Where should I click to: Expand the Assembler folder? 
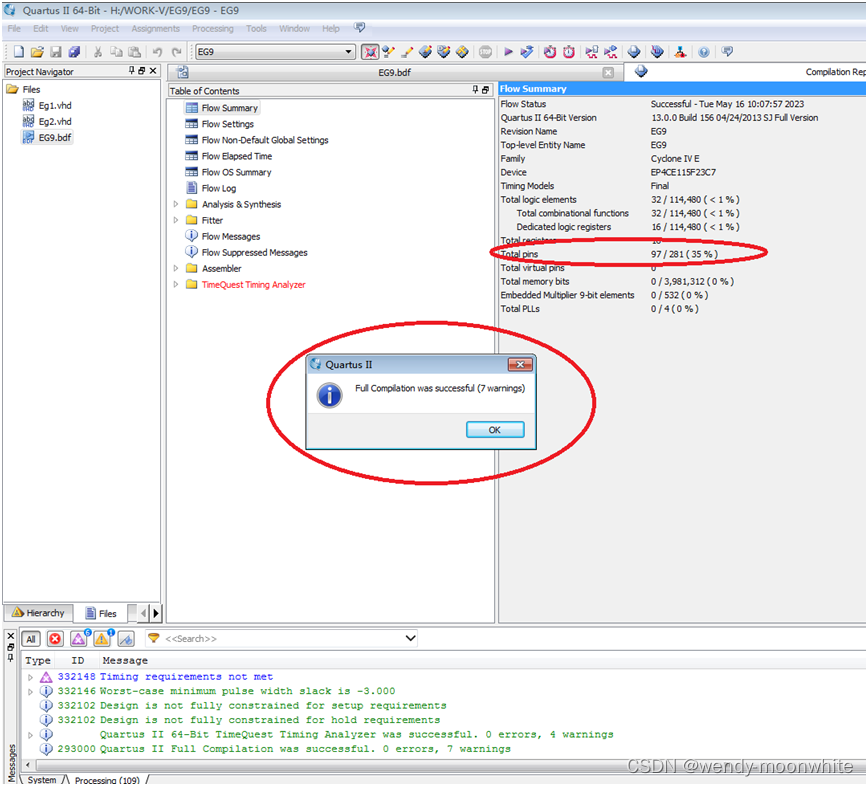point(176,268)
